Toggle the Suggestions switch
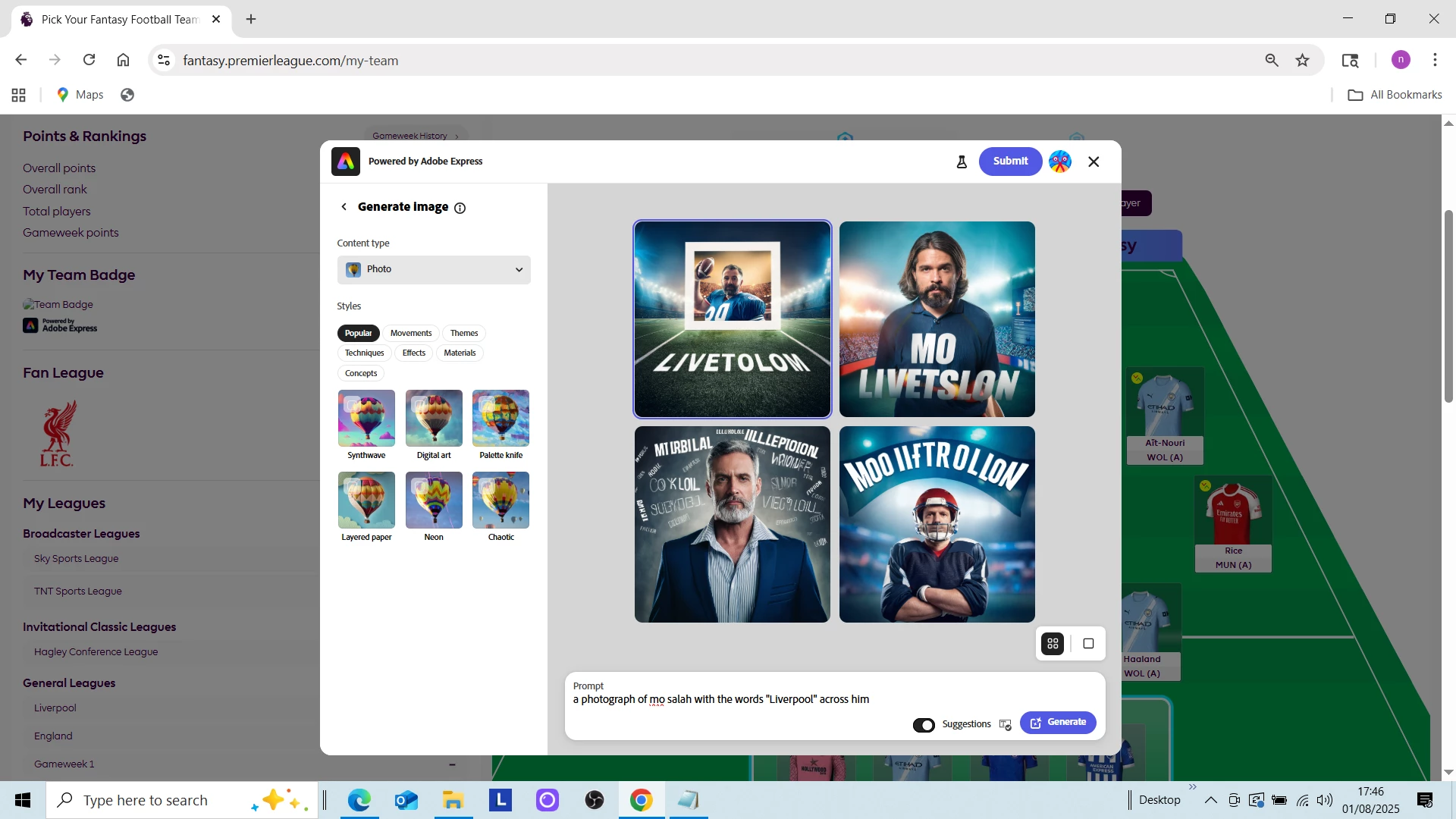This screenshot has width=1456, height=819. point(924,725)
